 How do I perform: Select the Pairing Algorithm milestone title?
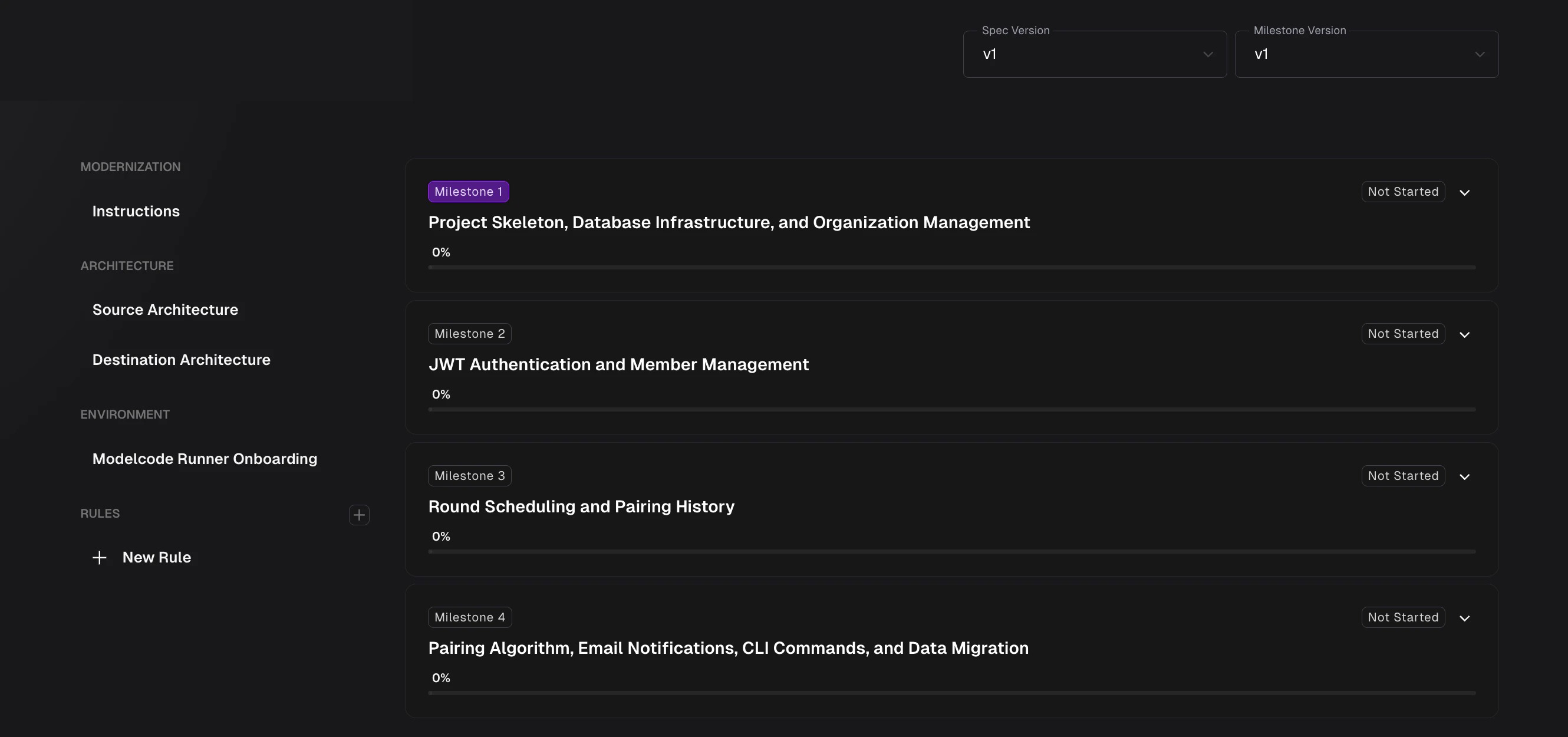coord(728,648)
